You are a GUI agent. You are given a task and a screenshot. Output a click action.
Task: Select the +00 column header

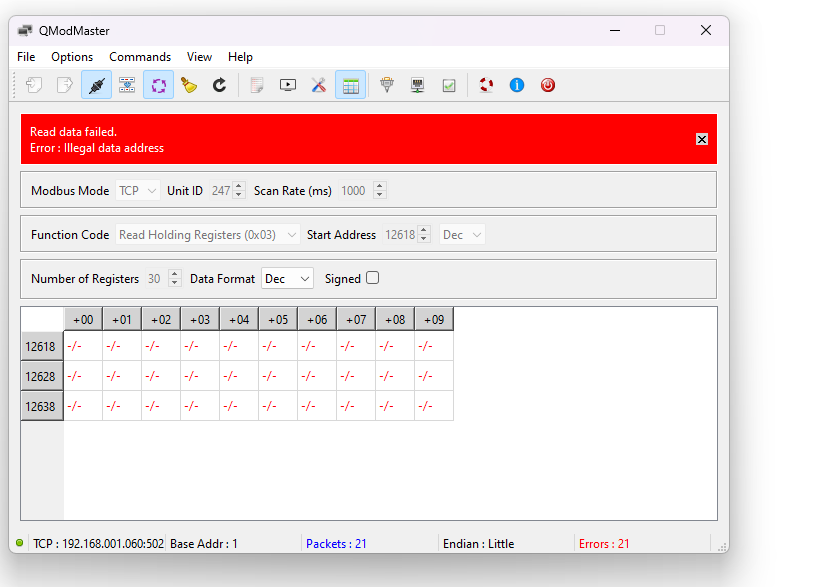pos(83,319)
